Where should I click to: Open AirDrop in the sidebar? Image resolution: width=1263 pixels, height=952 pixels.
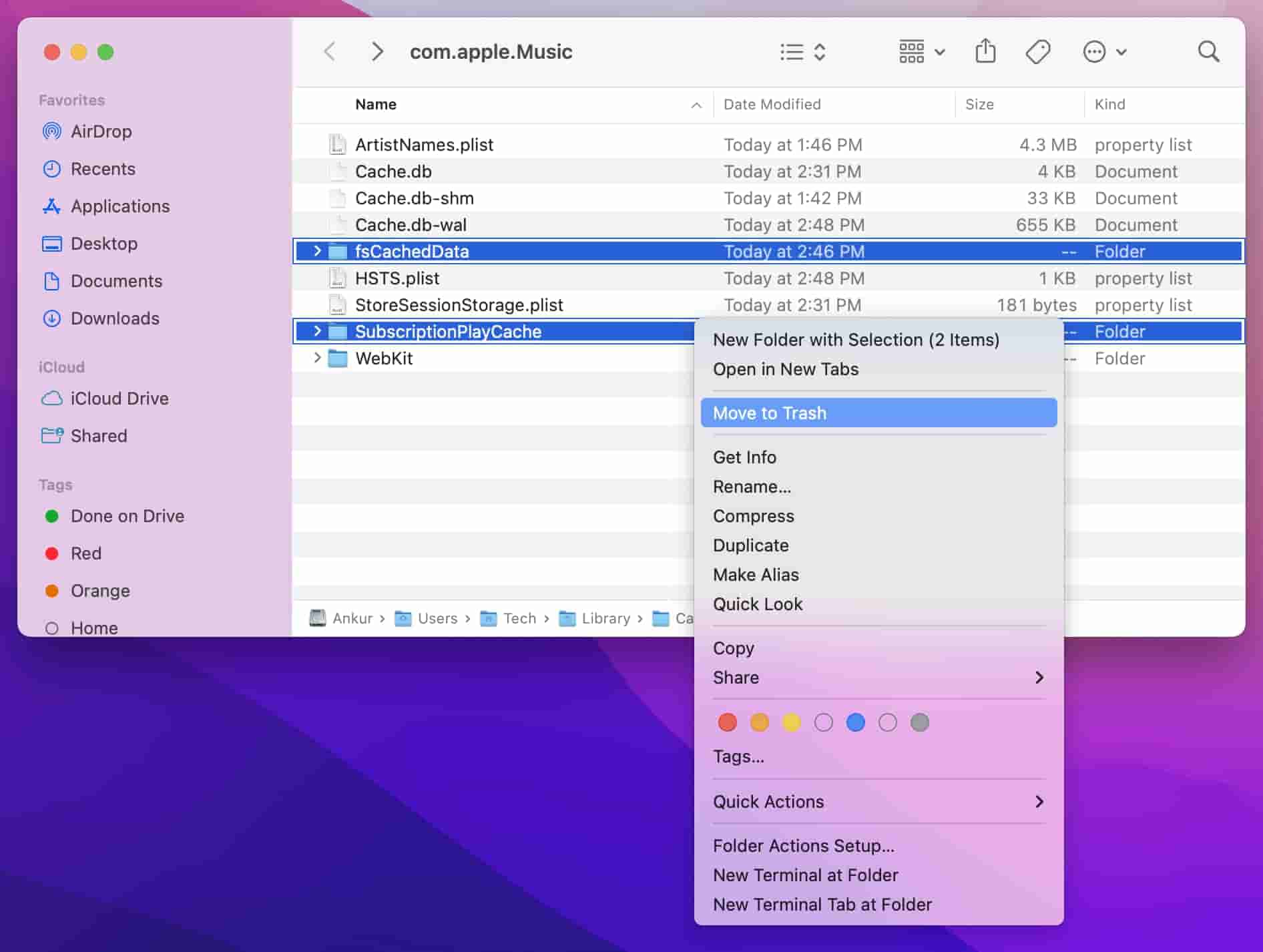(87, 132)
